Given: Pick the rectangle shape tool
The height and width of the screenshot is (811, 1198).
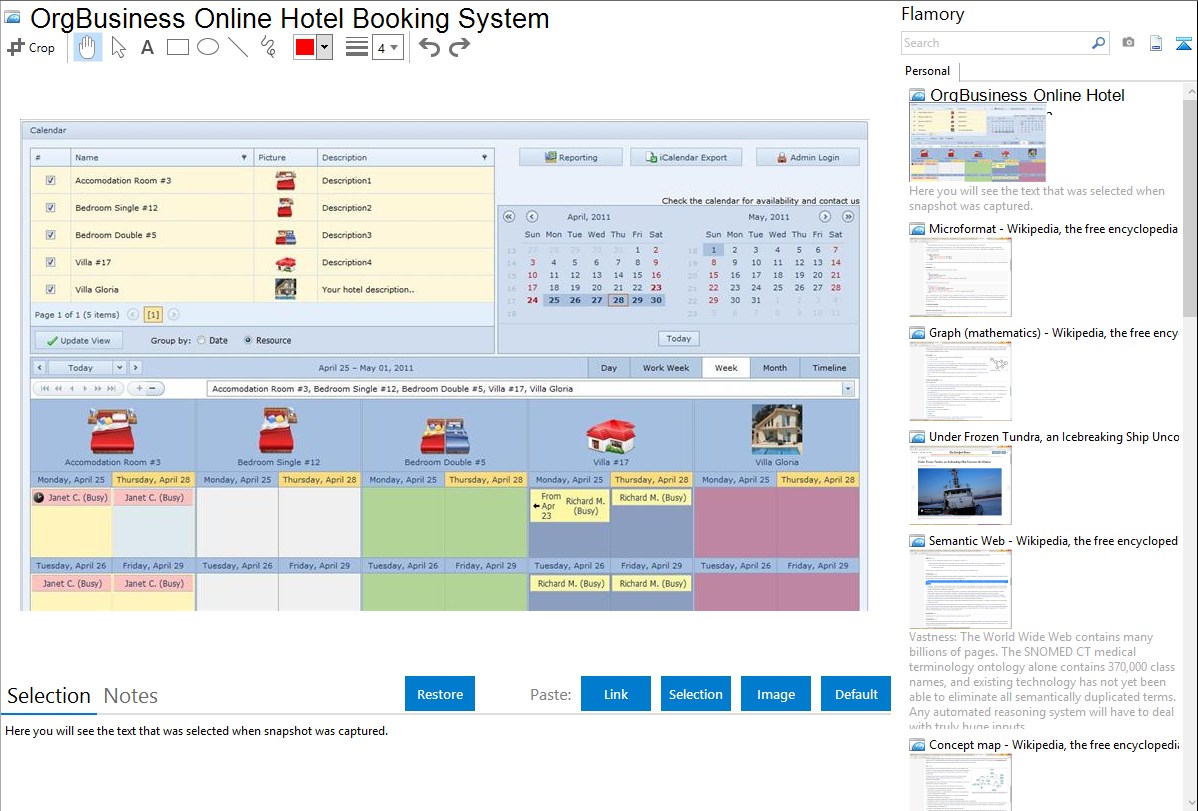Looking at the screenshot, I should pyautogui.click(x=177, y=47).
